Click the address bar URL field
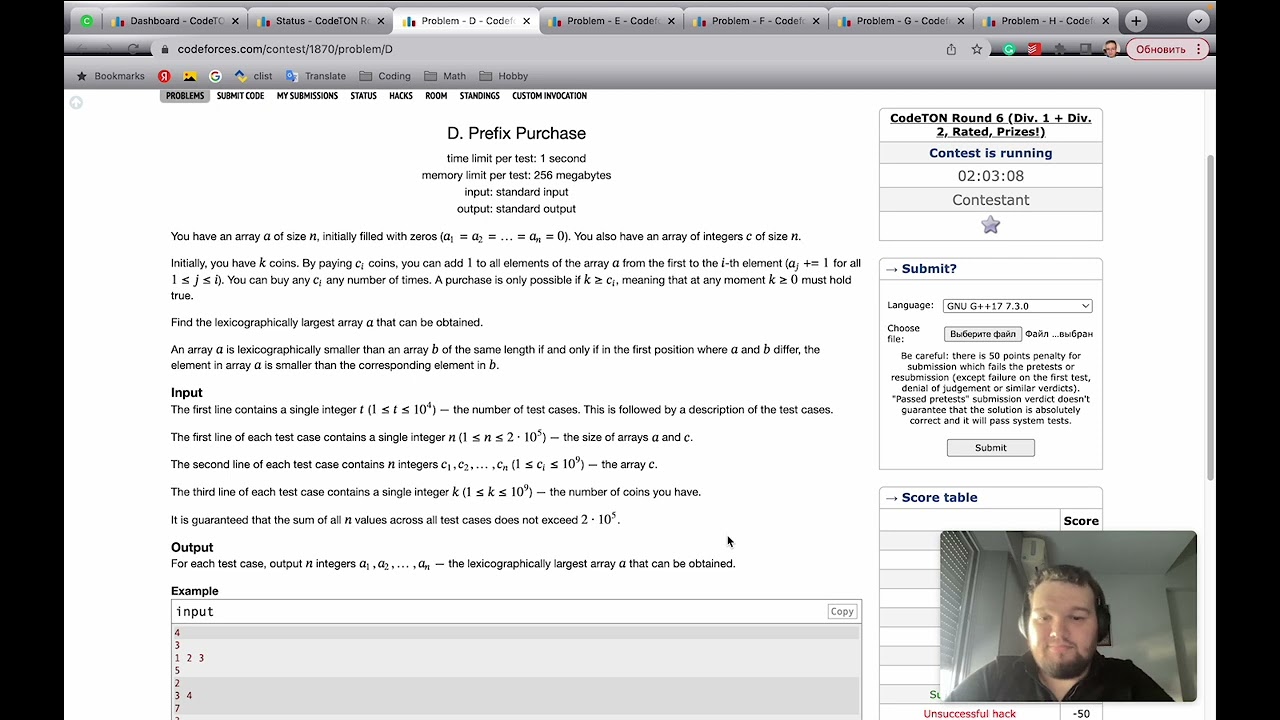 coord(550,49)
